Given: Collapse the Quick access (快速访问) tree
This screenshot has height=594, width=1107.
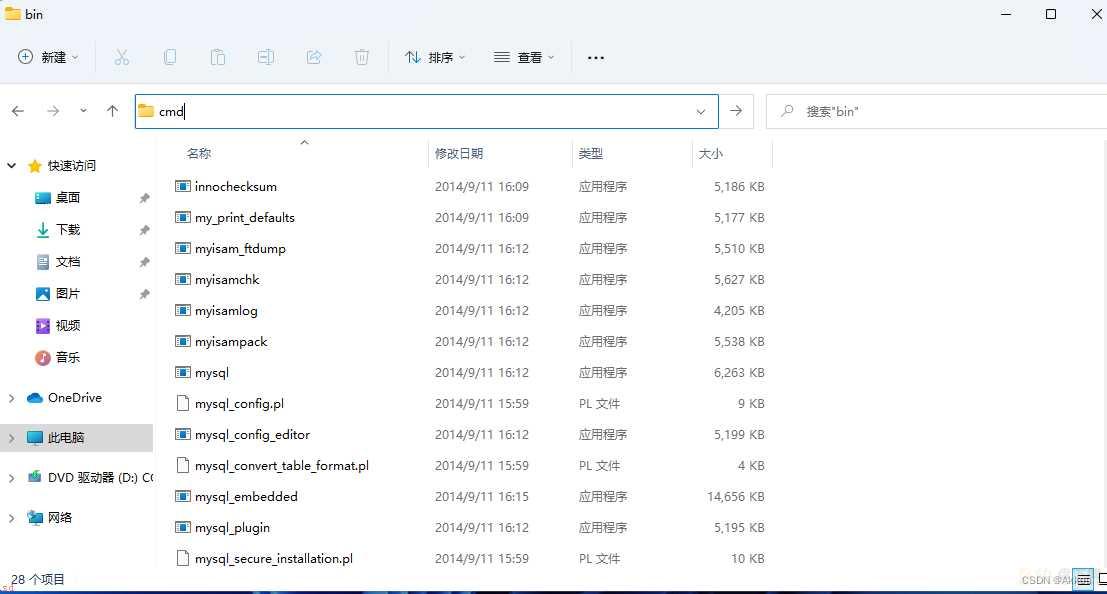Looking at the screenshot, I should (11, 166).
